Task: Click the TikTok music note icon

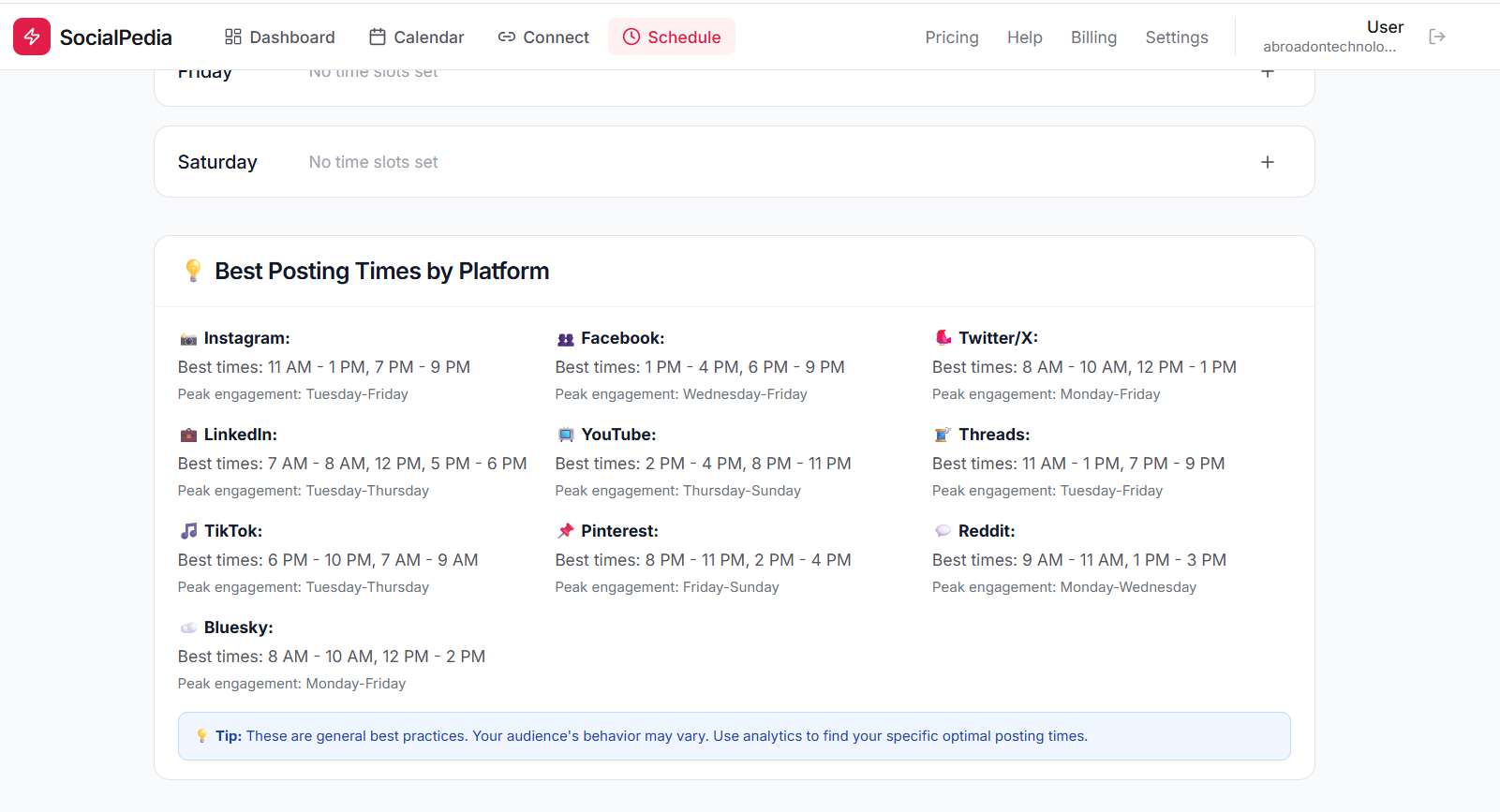Action: [x=188, y=531]
